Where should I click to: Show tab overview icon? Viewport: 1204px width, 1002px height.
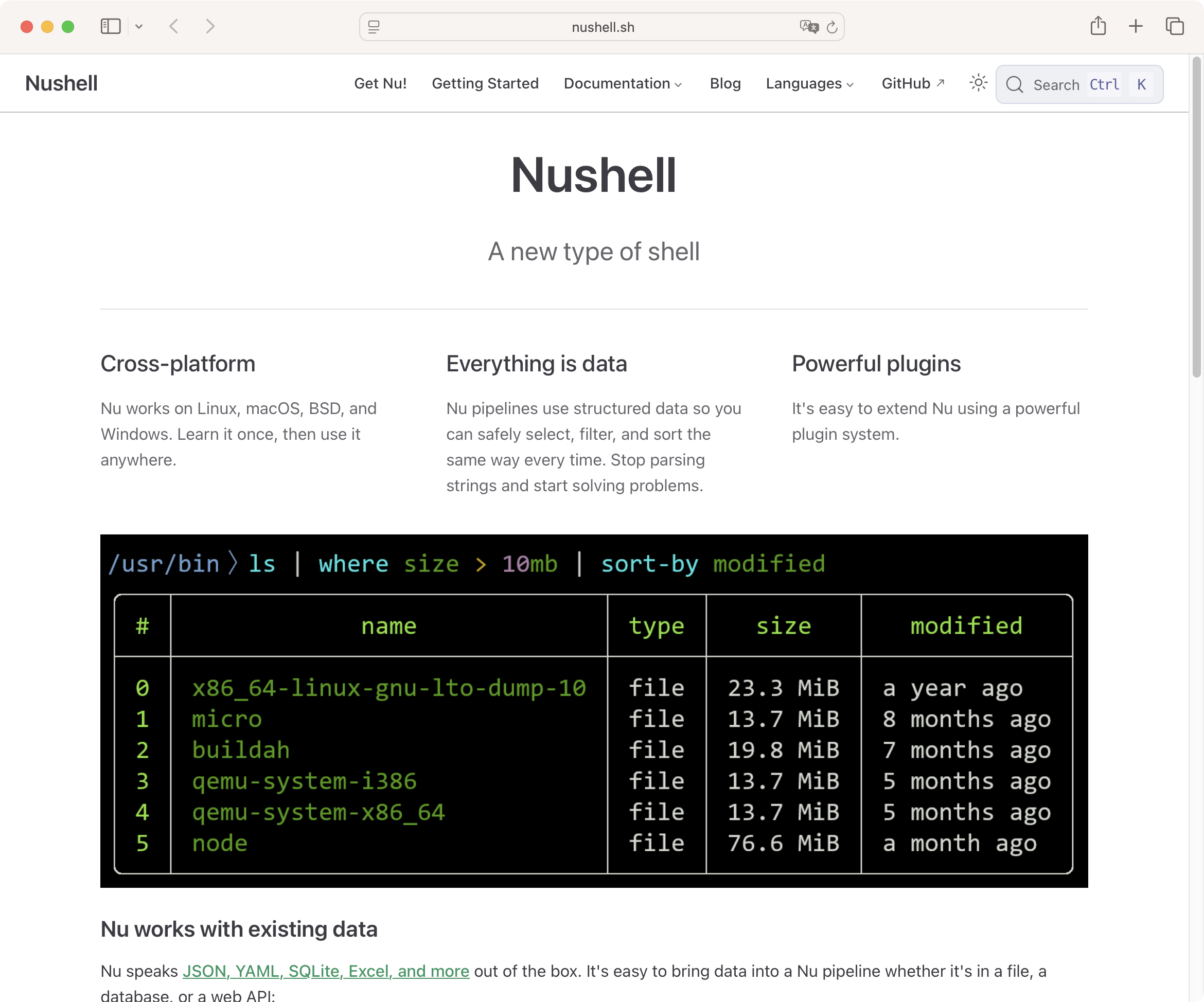(x=1174, y=26)
